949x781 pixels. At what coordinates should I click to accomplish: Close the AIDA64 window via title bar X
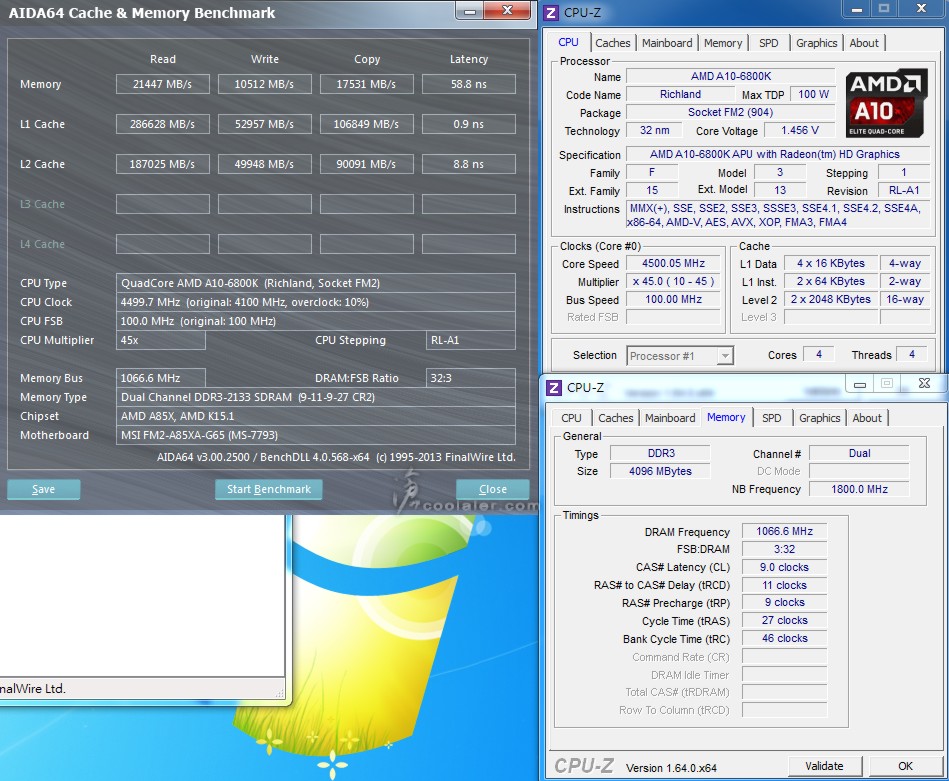pyautogui.click(x=508, y=10)
